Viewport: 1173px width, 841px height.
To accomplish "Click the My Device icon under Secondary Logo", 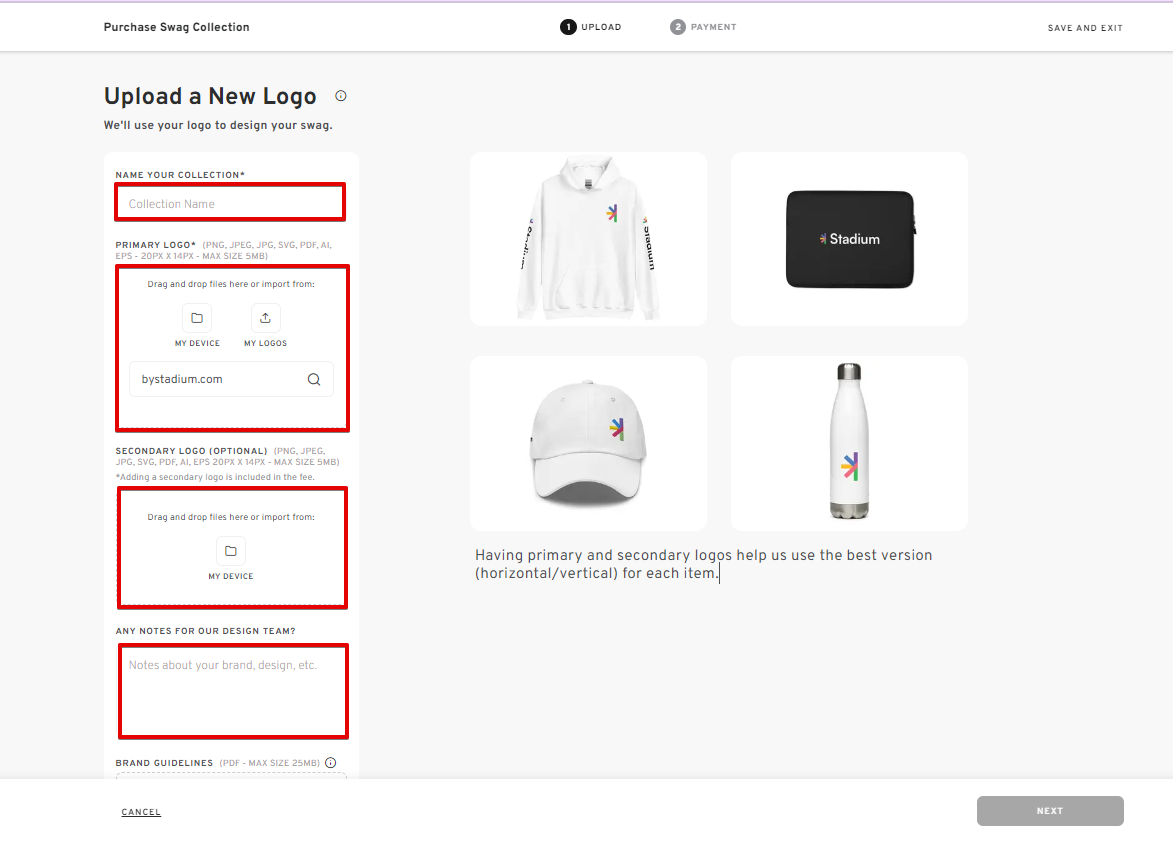I will pos(231,550).
